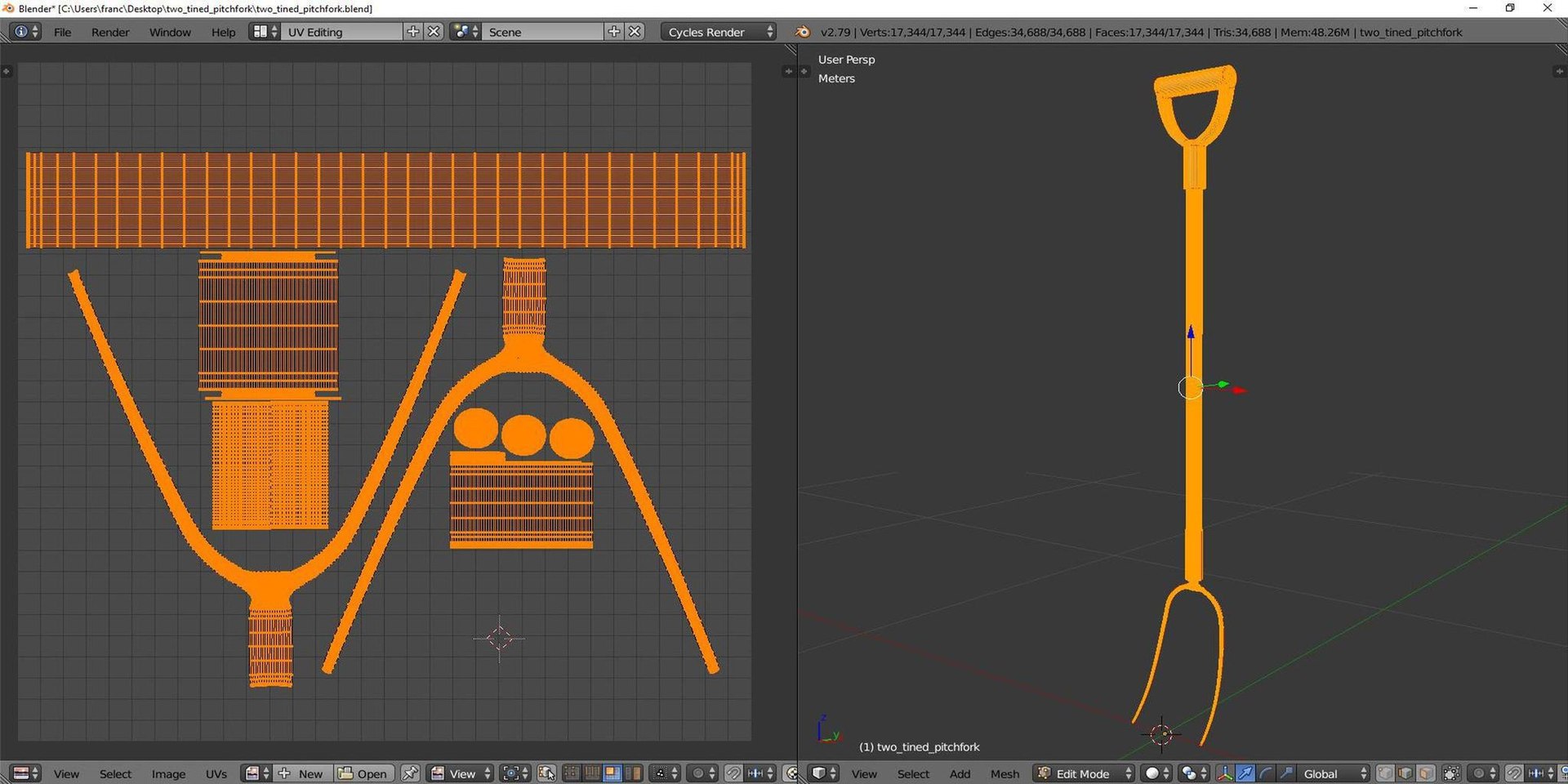Select UV edge selection mode
The height and width of the screenshot is (784, 1568).
(x=592, y=773)
